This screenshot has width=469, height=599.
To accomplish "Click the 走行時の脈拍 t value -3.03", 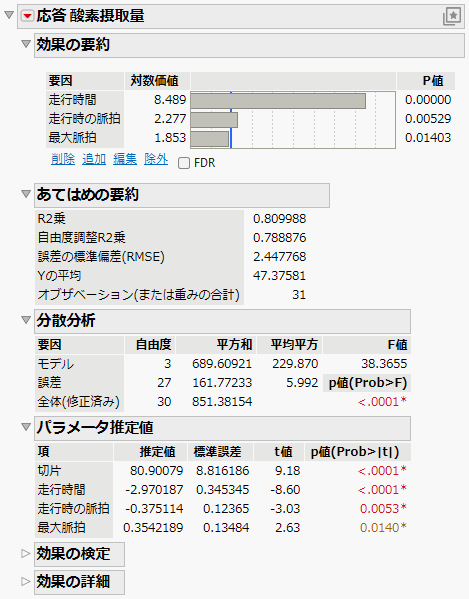I will [285, 509].
